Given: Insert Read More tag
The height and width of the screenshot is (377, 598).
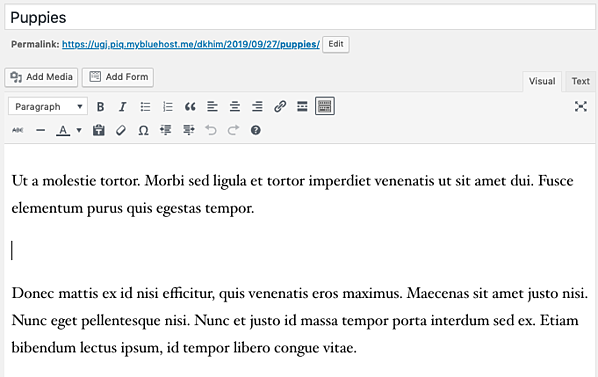Looking at the screenshot, I should (302, 106).
